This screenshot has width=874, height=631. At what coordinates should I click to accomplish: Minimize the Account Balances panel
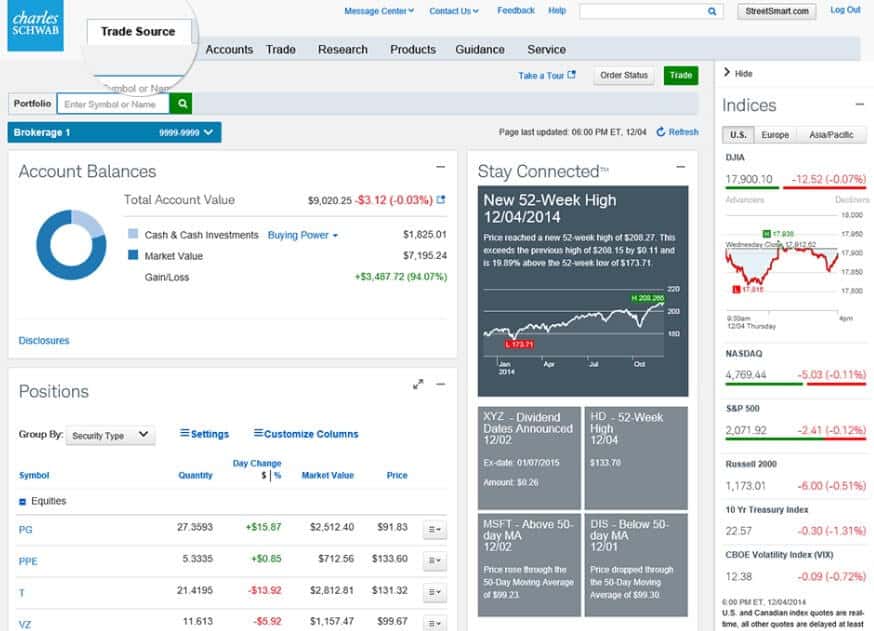coord(440,167)
